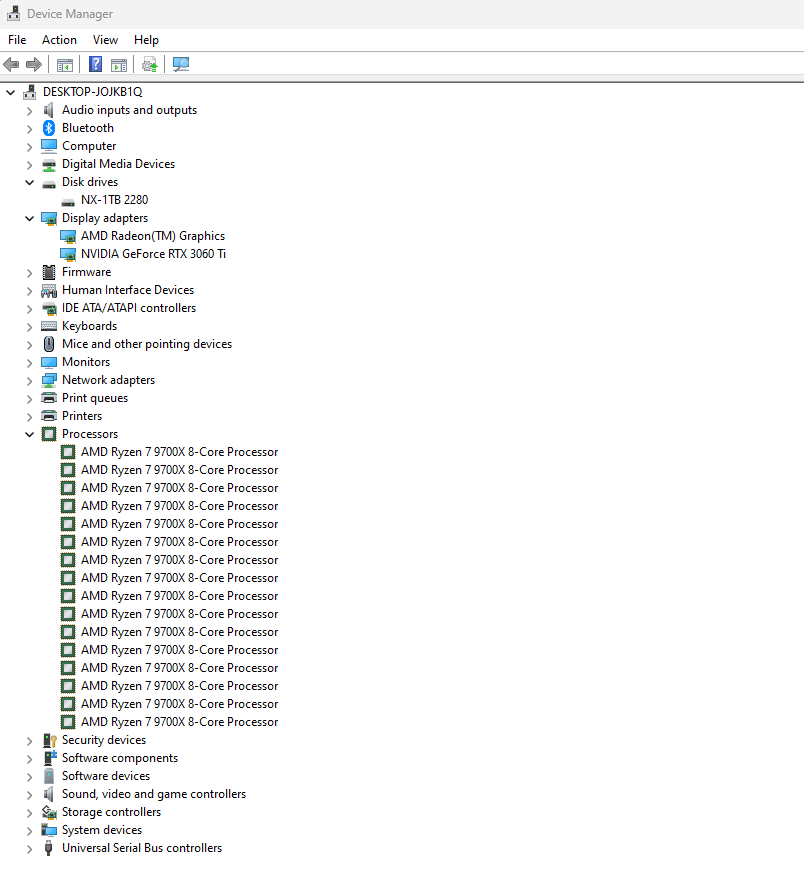
Task: Expand the Network adapters category
Action: pyautogui.click(x=30, y=380)
